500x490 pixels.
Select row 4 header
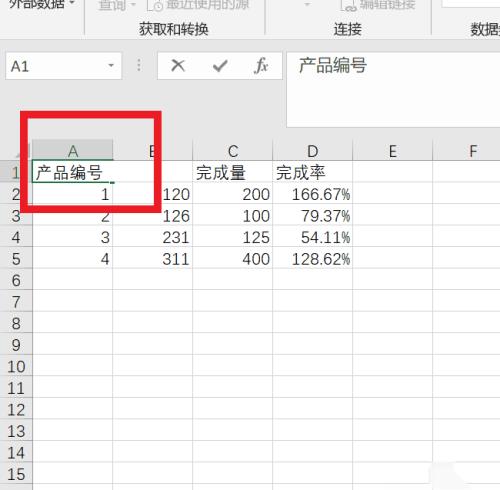(16, 237)
